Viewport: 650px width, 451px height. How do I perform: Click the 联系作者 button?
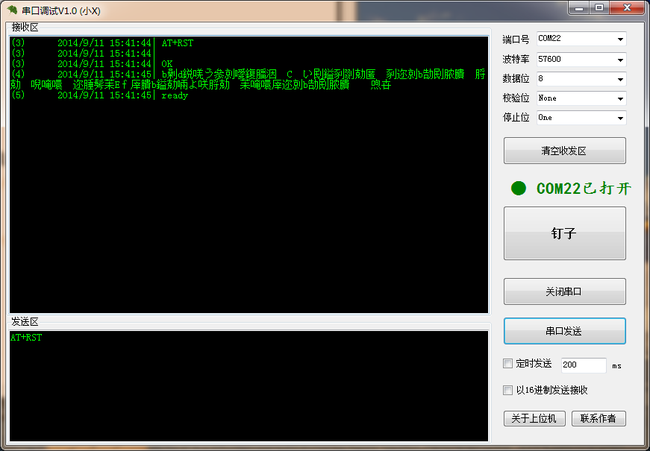[x=598, y=419]
